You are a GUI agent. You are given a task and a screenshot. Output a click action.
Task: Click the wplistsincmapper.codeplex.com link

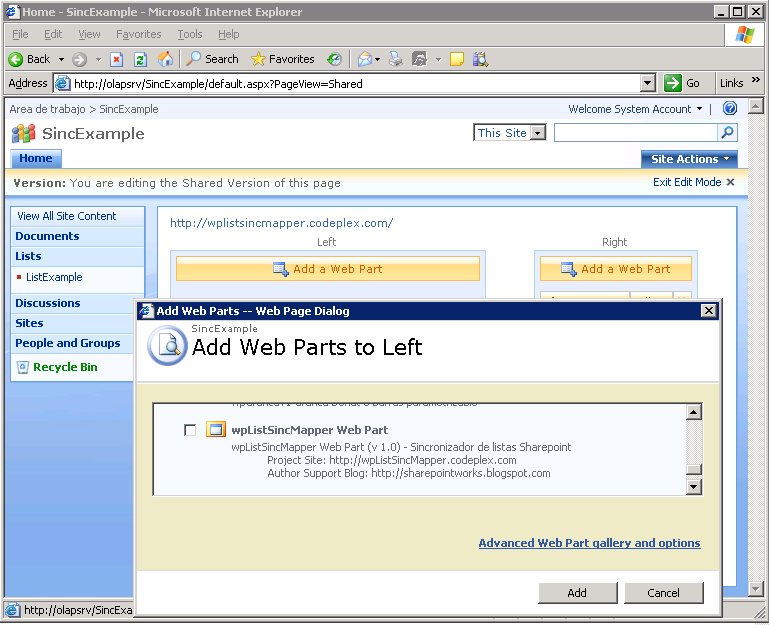pos(282,223)
